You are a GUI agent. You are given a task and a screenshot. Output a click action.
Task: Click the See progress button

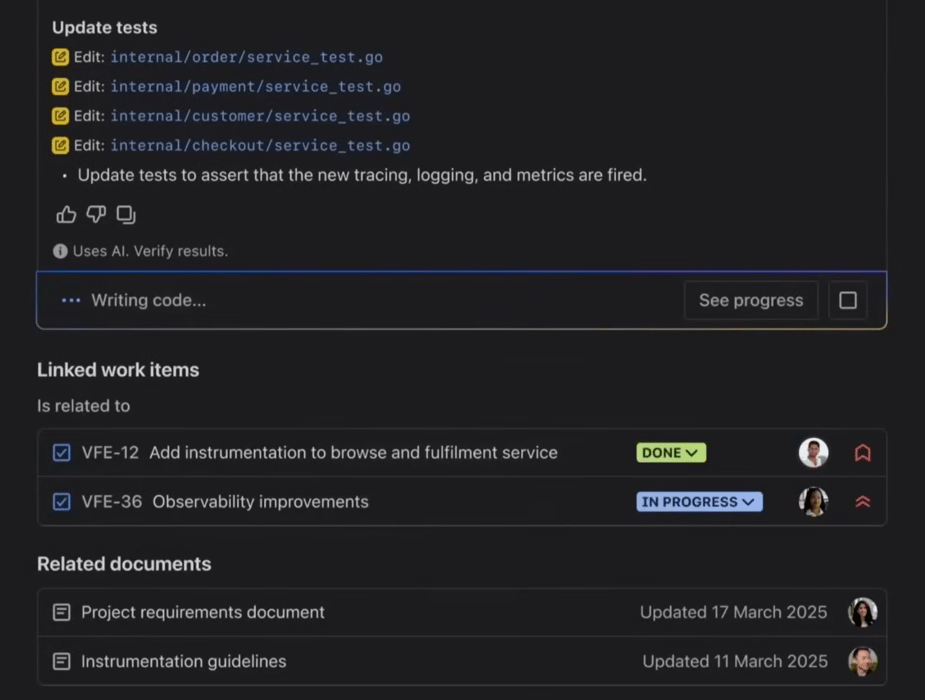pos(750,300)
